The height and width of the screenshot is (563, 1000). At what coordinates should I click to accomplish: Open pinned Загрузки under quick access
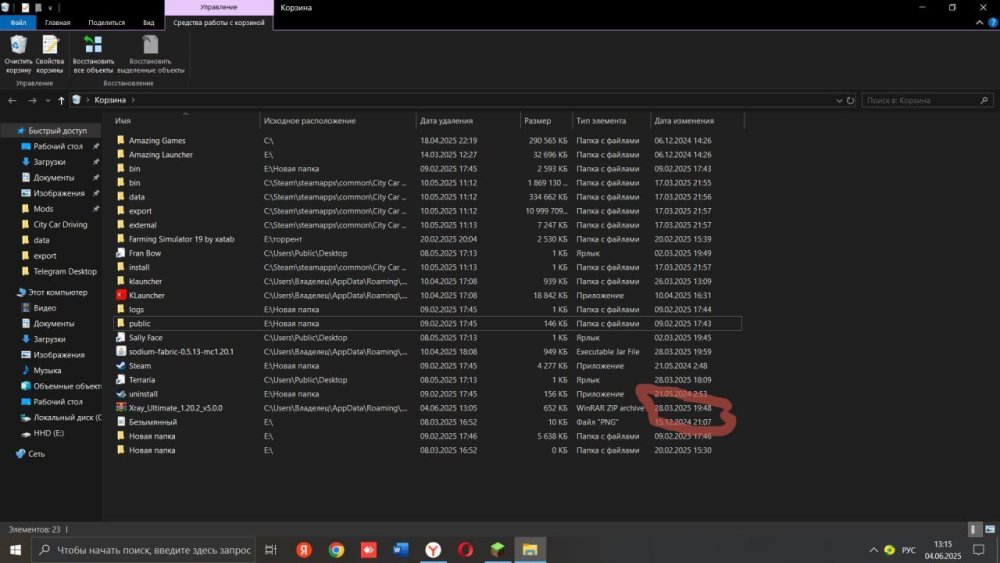49,162
